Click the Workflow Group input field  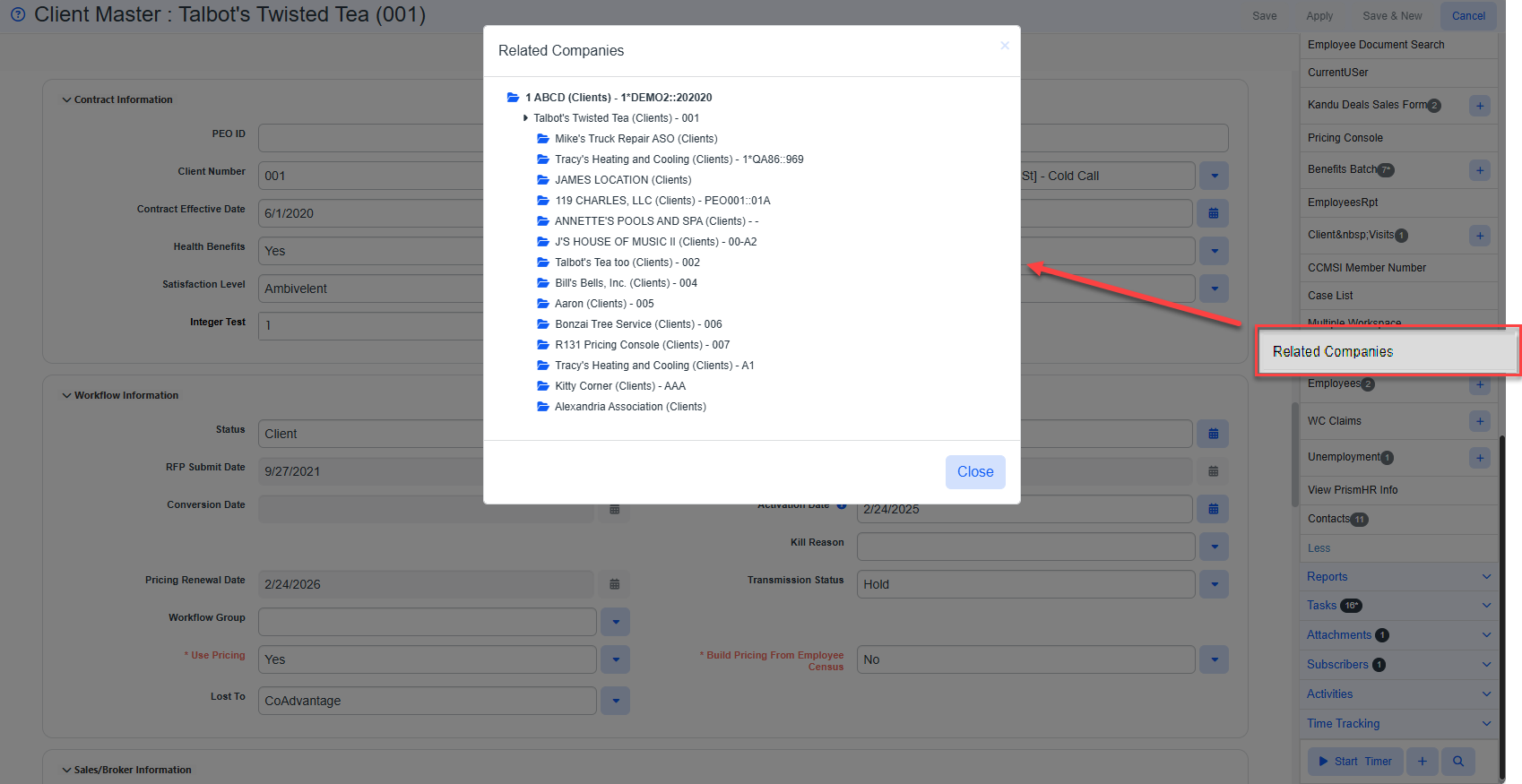(427, 622)
